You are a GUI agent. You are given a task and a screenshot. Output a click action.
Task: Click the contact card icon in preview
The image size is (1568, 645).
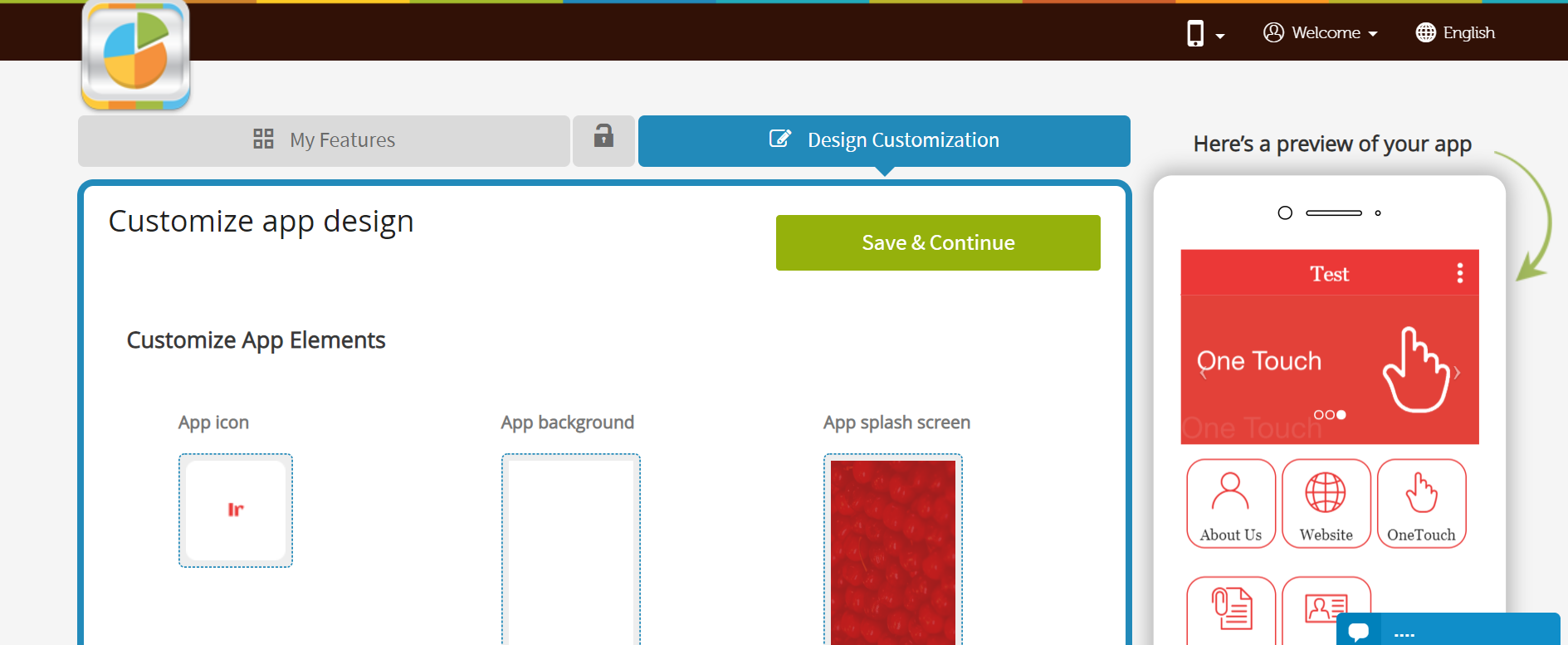tap(1325, 608)
